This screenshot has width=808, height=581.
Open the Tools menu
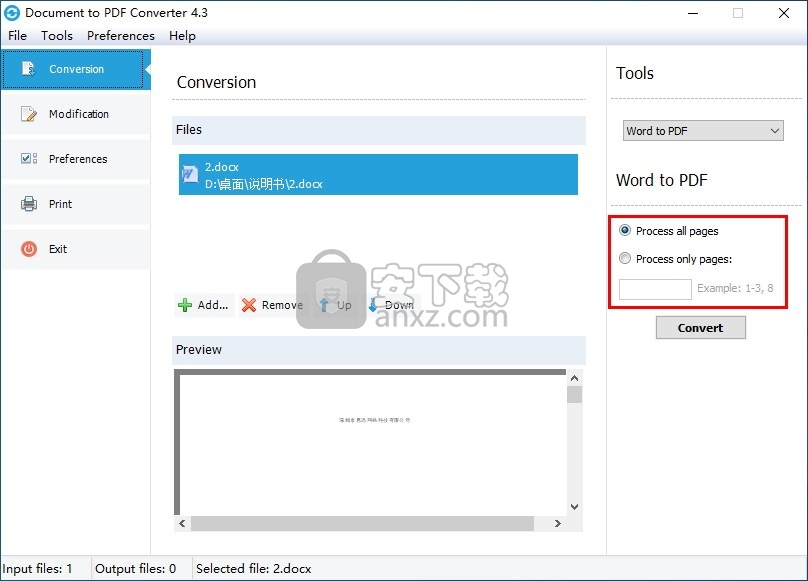(57, 36)
